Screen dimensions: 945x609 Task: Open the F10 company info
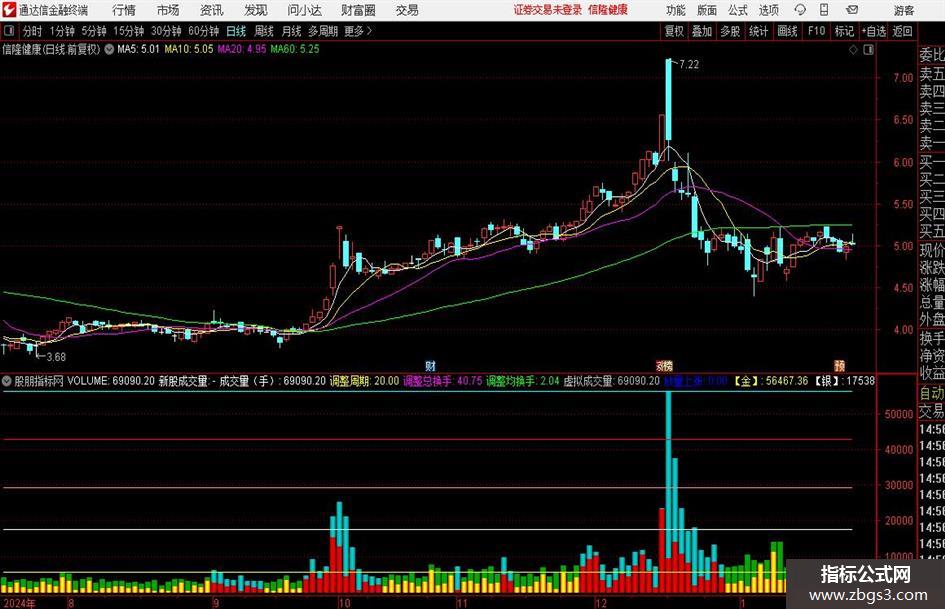pyautogui.click(x=816, y=31)
